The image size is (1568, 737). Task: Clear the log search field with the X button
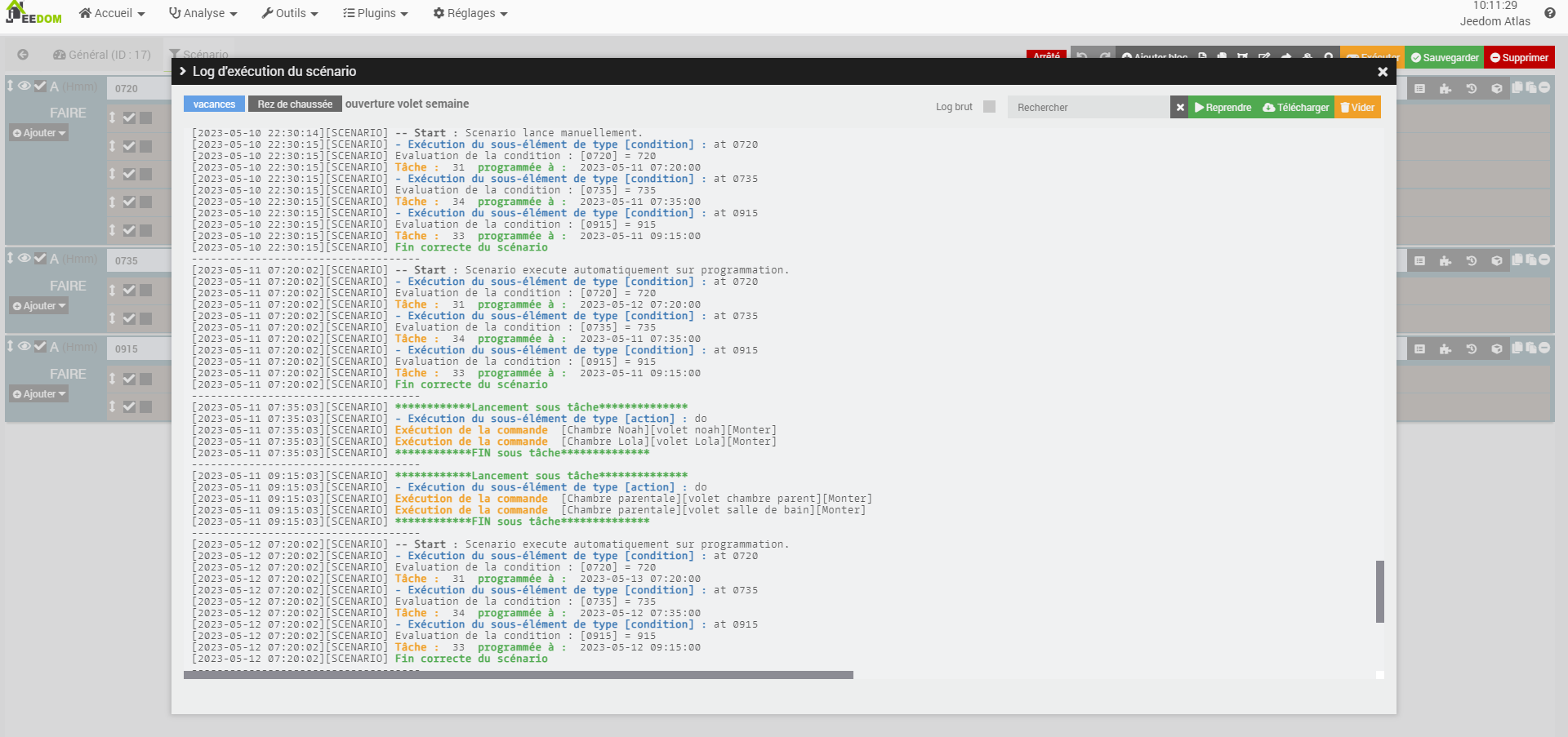[x=1179, y=107]
